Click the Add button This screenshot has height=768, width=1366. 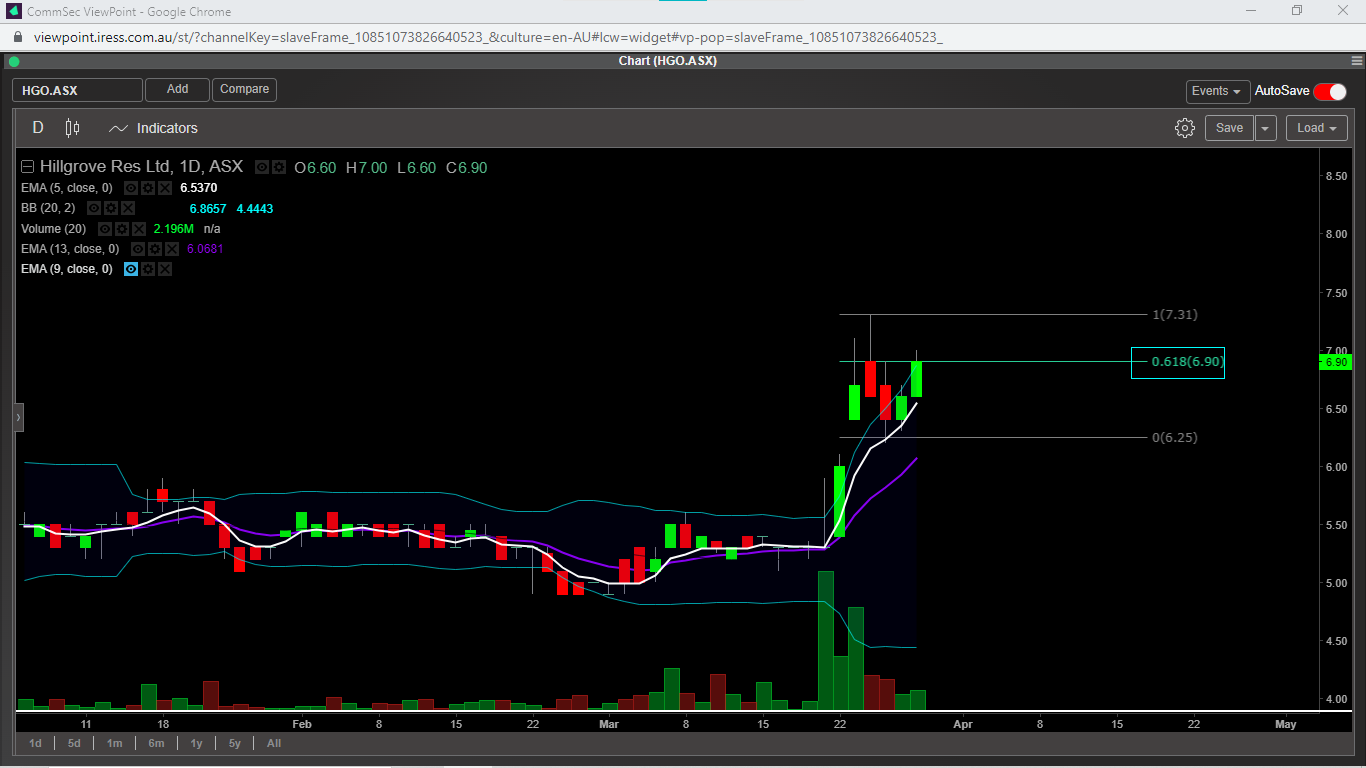click(x=177, y=90)
